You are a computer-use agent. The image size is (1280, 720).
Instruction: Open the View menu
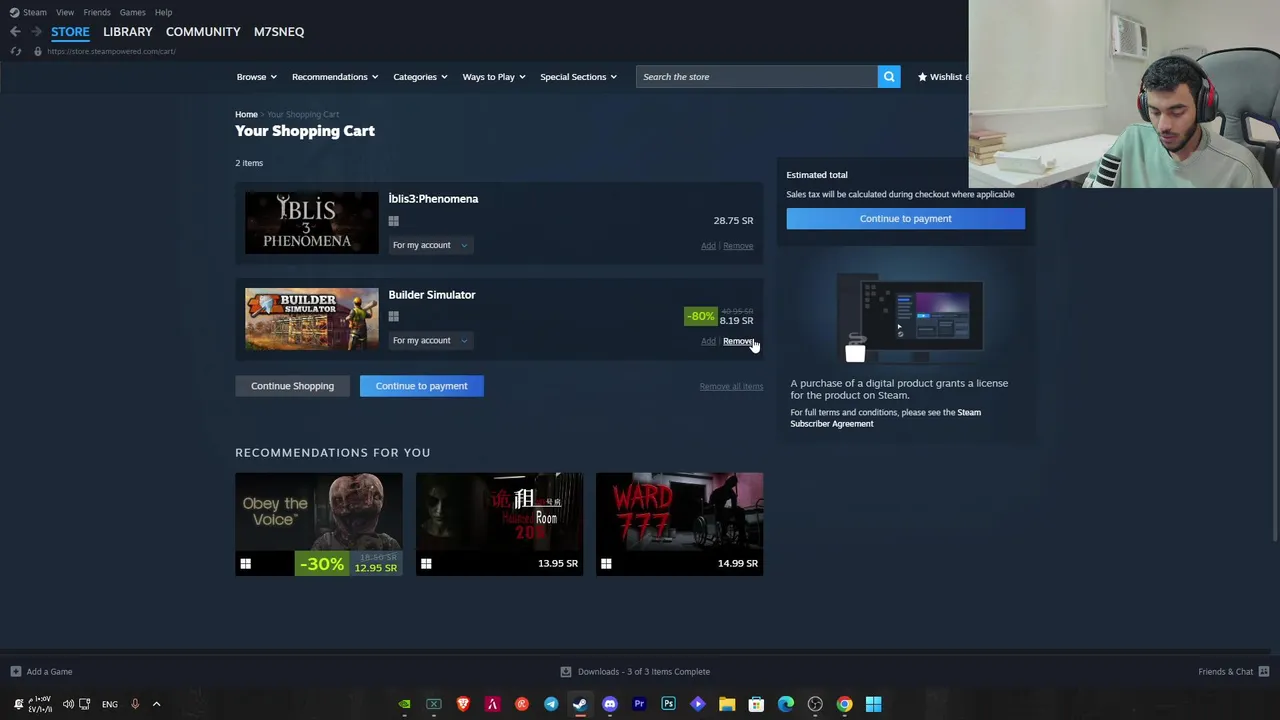(65, 12)
